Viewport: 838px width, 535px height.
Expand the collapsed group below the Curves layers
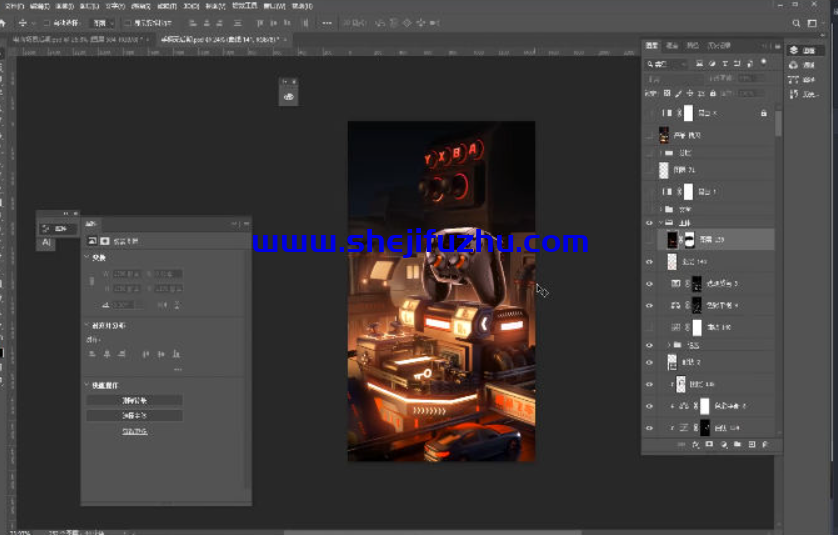tap(669, 345)
